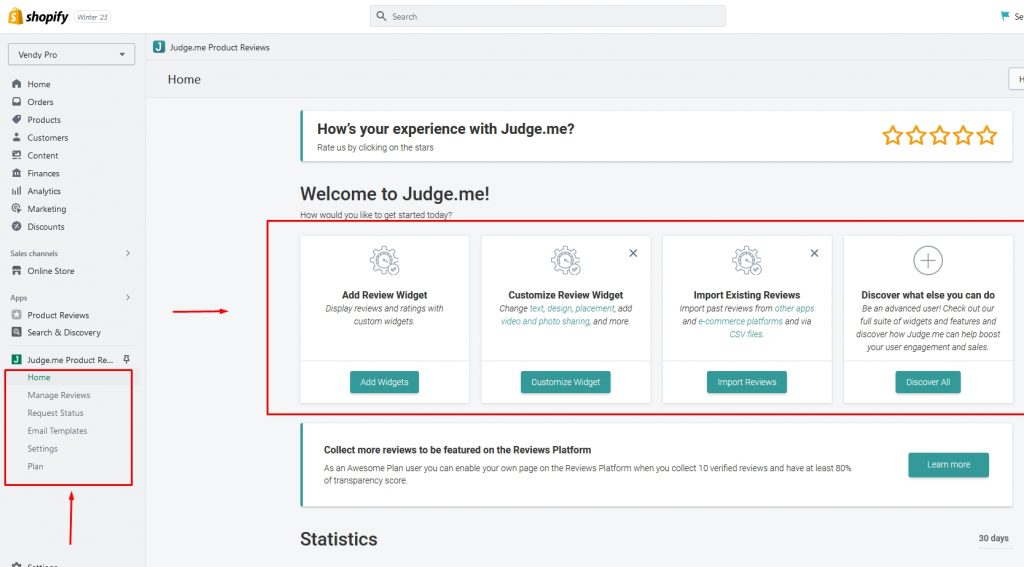Click the Online Store shop icon

pos(16,270)
